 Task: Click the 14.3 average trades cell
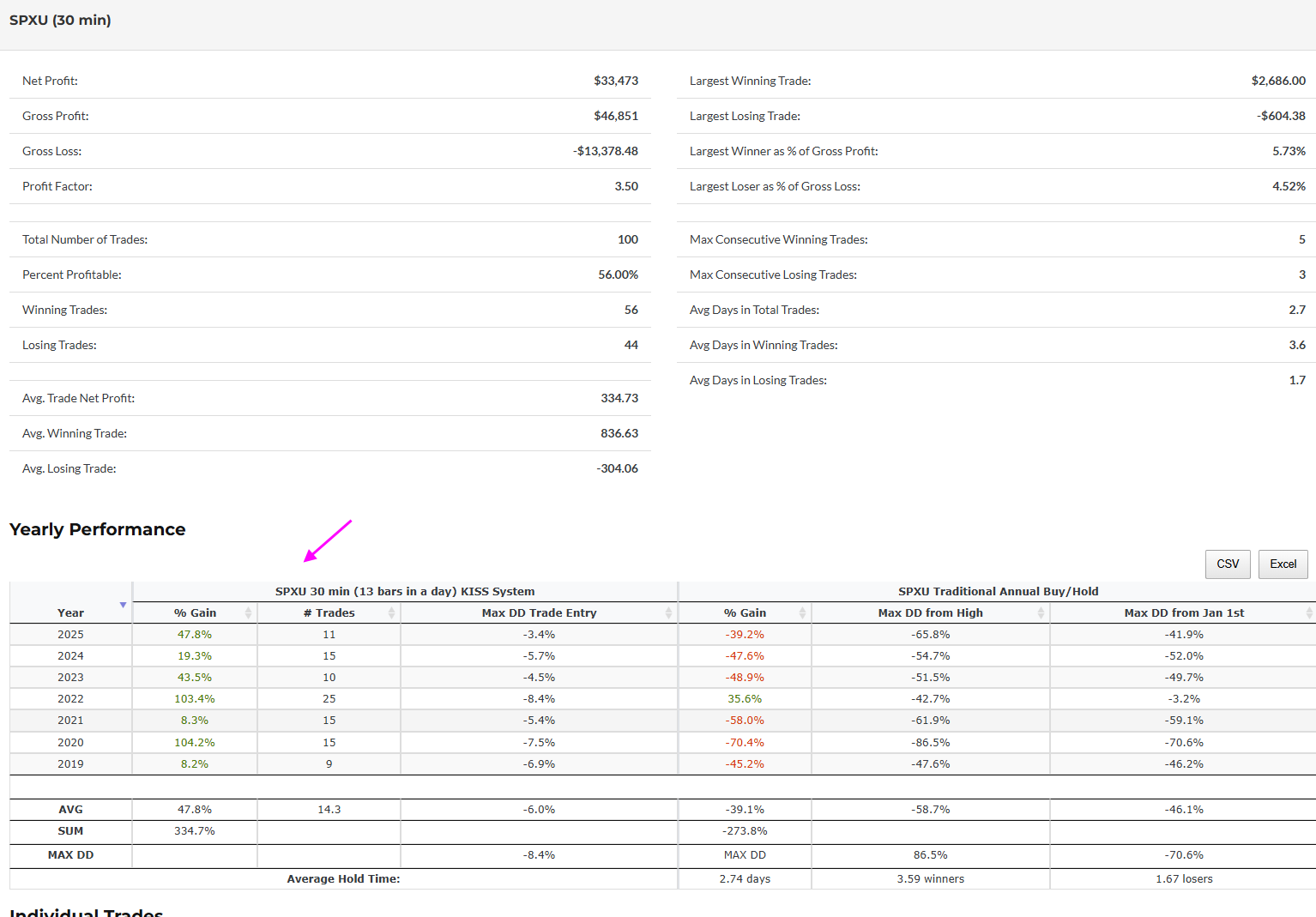point(329,810)
